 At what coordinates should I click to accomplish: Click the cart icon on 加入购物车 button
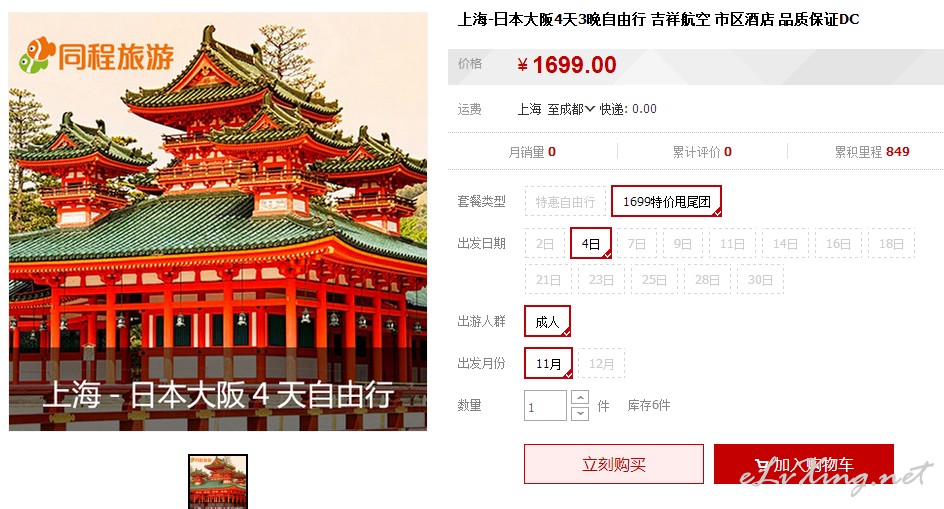762,465
